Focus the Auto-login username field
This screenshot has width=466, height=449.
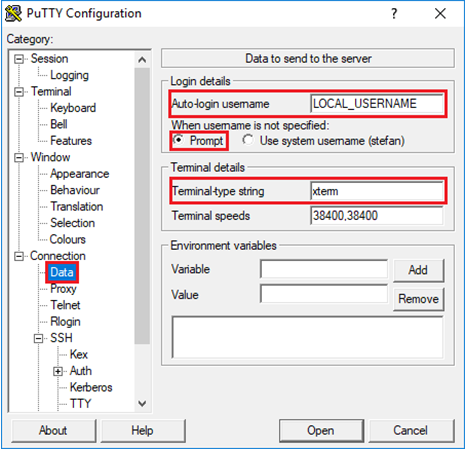coord(377,104)
